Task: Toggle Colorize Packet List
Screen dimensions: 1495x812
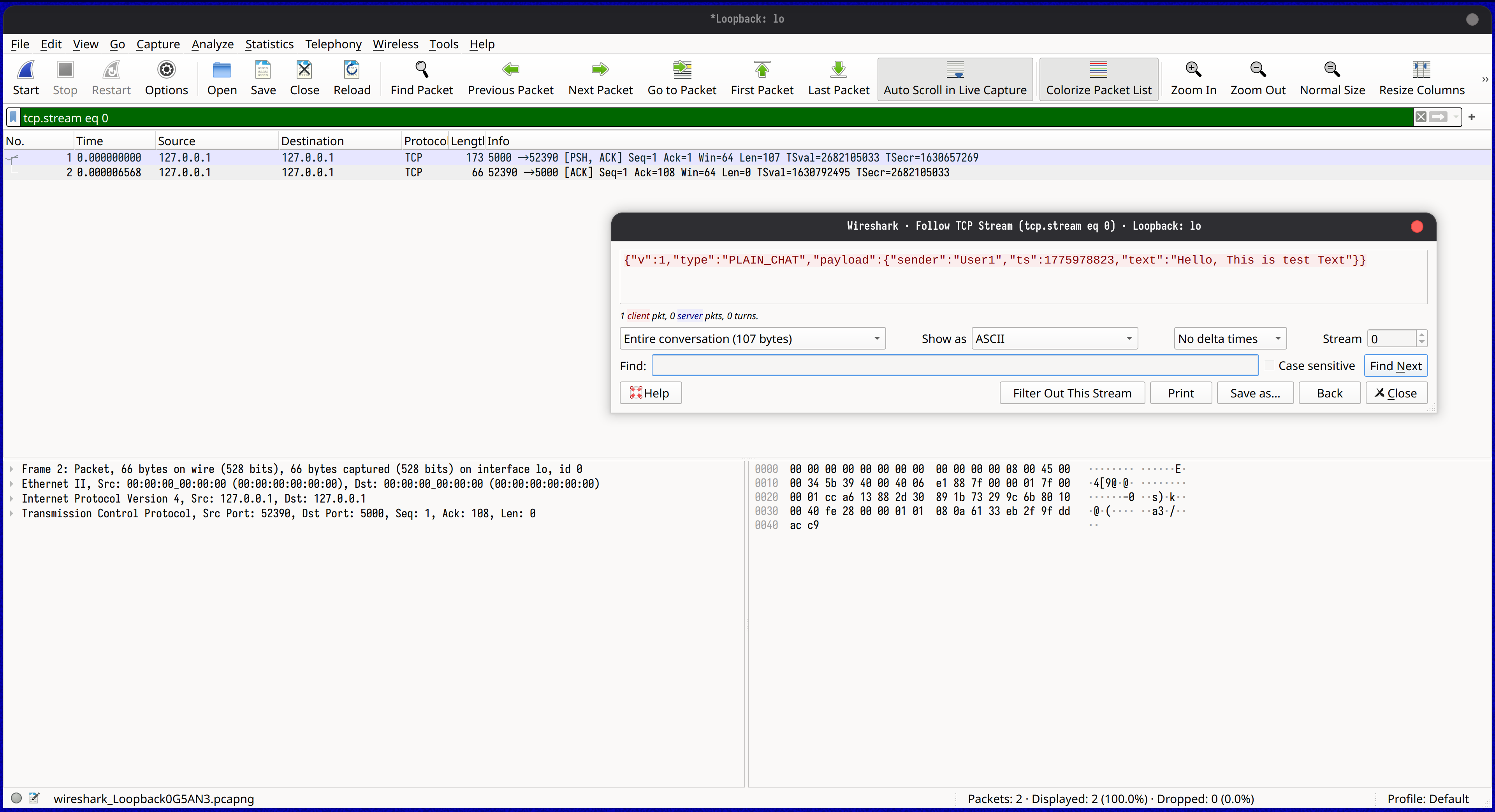Action: (1099, 79)
